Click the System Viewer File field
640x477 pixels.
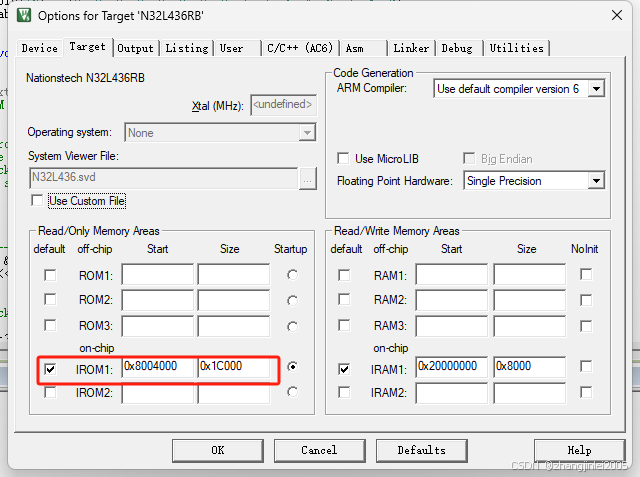pyautogui.click(x=164, y=177)
